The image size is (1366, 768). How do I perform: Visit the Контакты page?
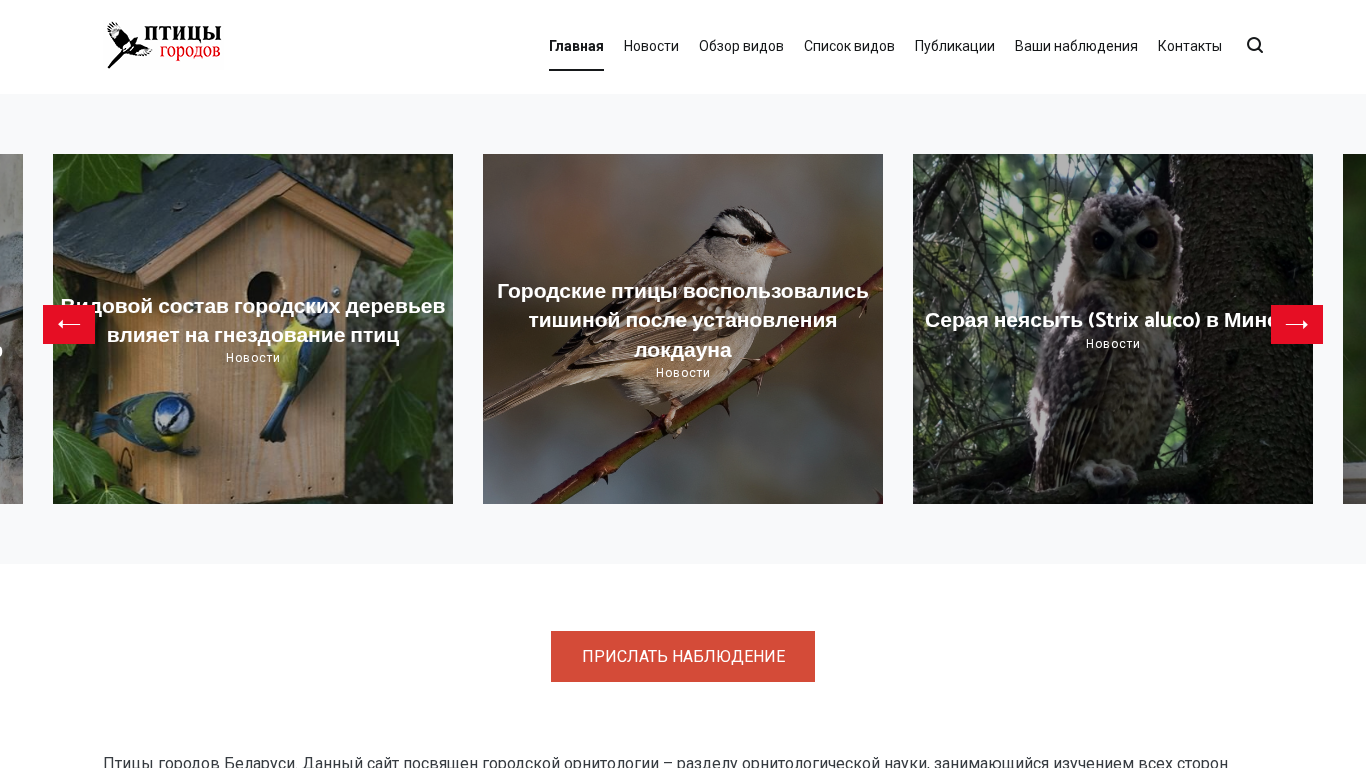coord(1190,46)
